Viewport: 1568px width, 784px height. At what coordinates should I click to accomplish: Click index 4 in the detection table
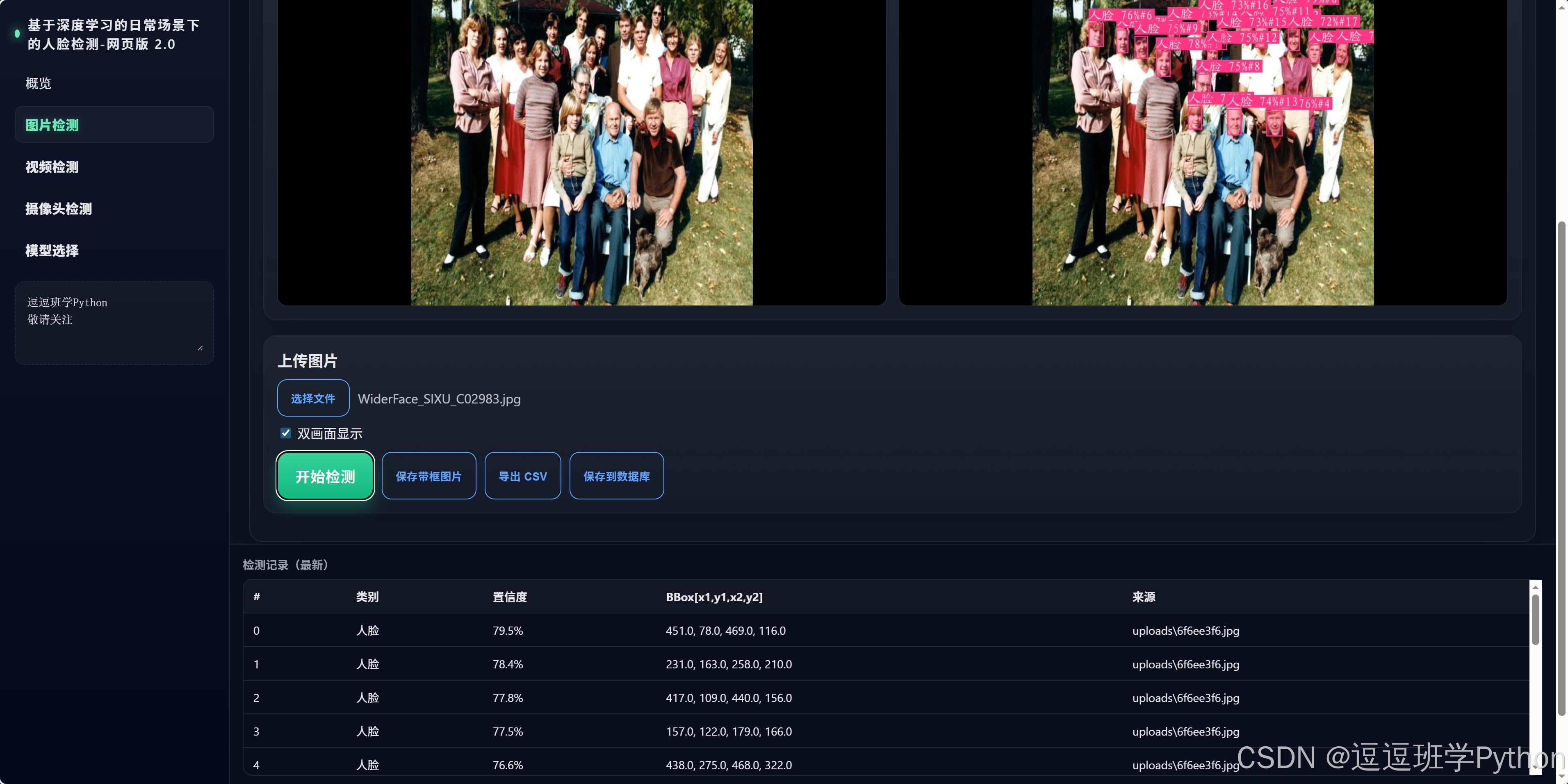tap(256, 764)
